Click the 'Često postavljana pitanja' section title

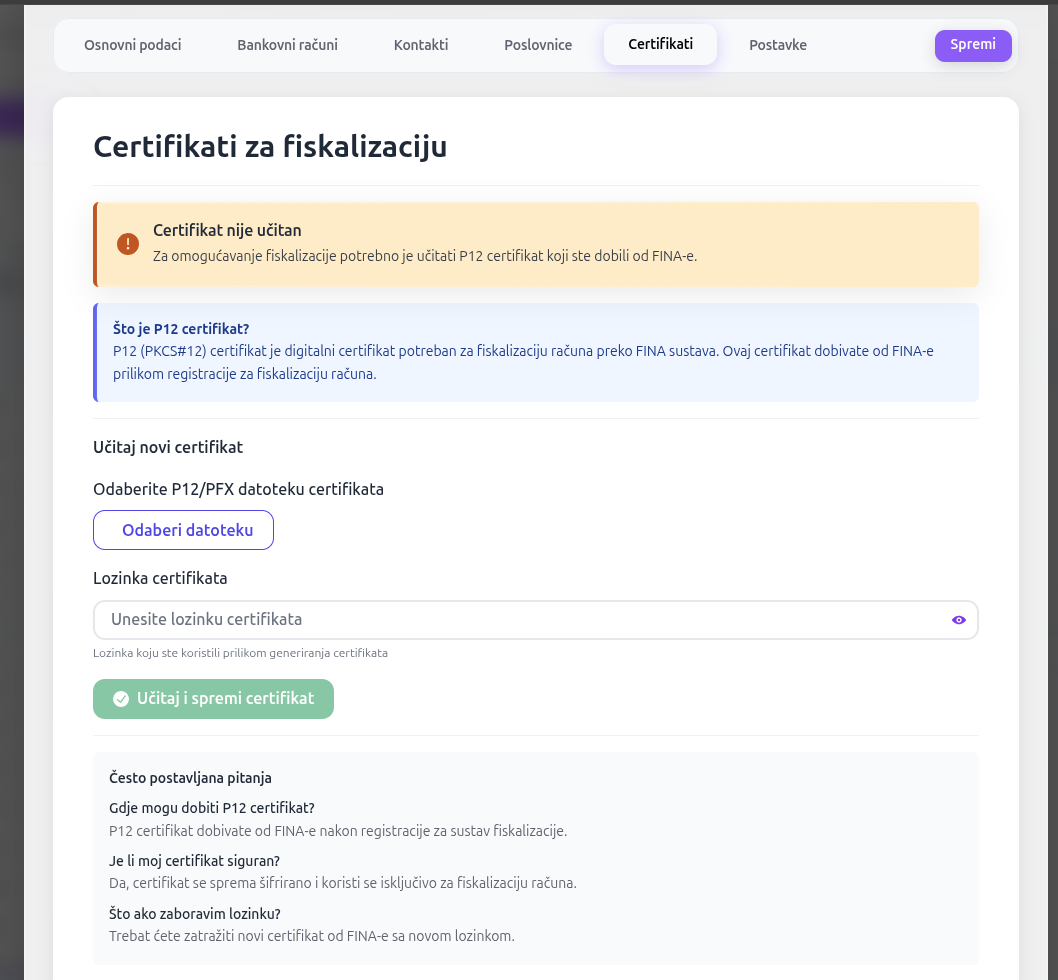[190, 778]
